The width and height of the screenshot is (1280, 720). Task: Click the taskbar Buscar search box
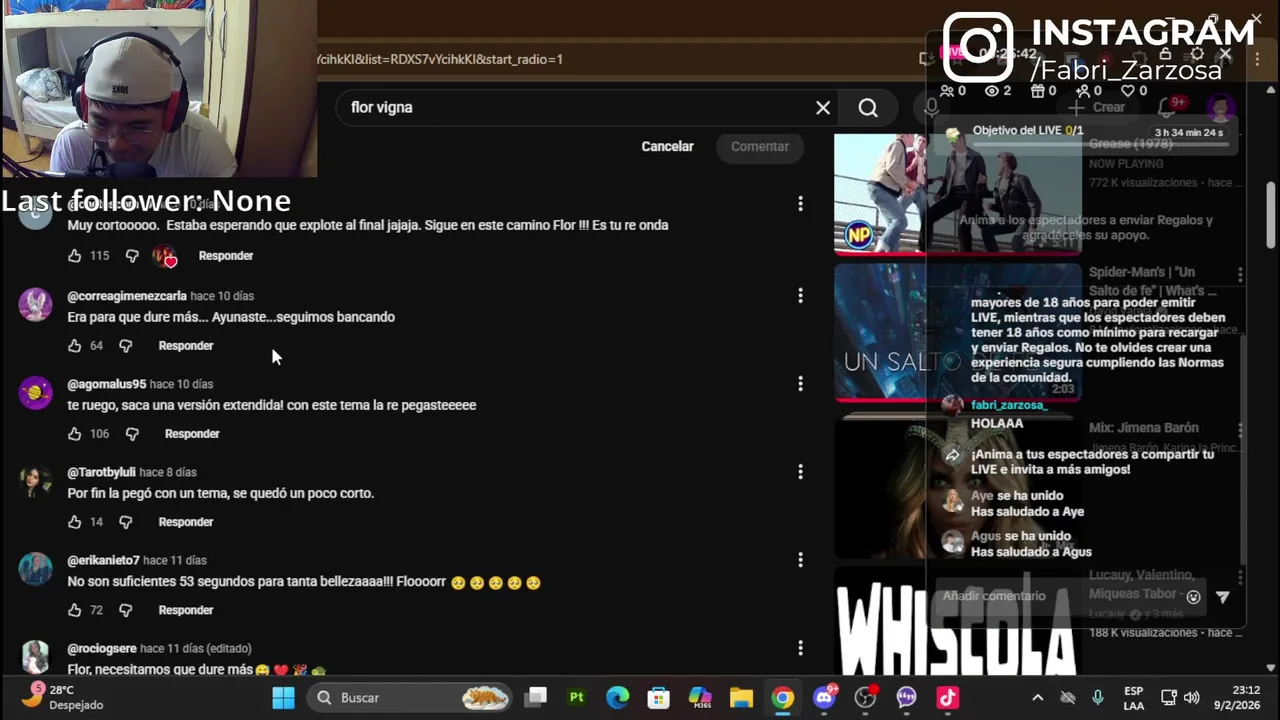[x=410, y=698]
